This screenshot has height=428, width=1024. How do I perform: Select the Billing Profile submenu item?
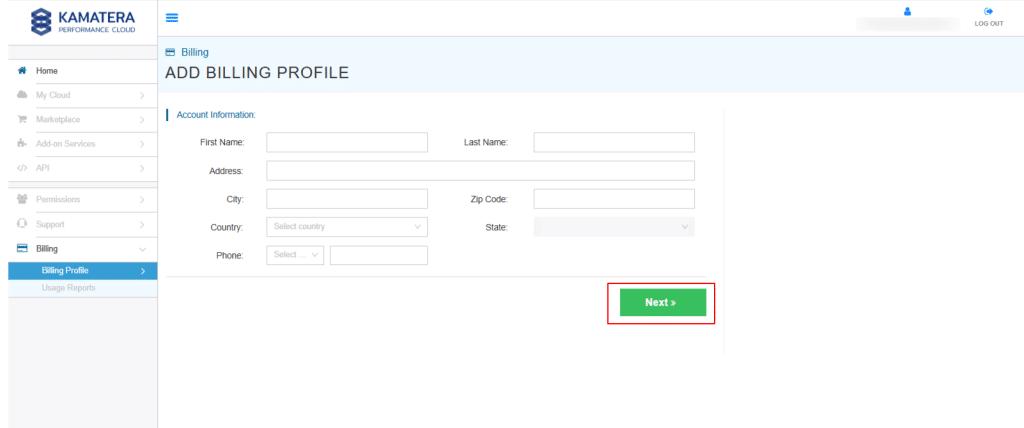coord(83,271)
